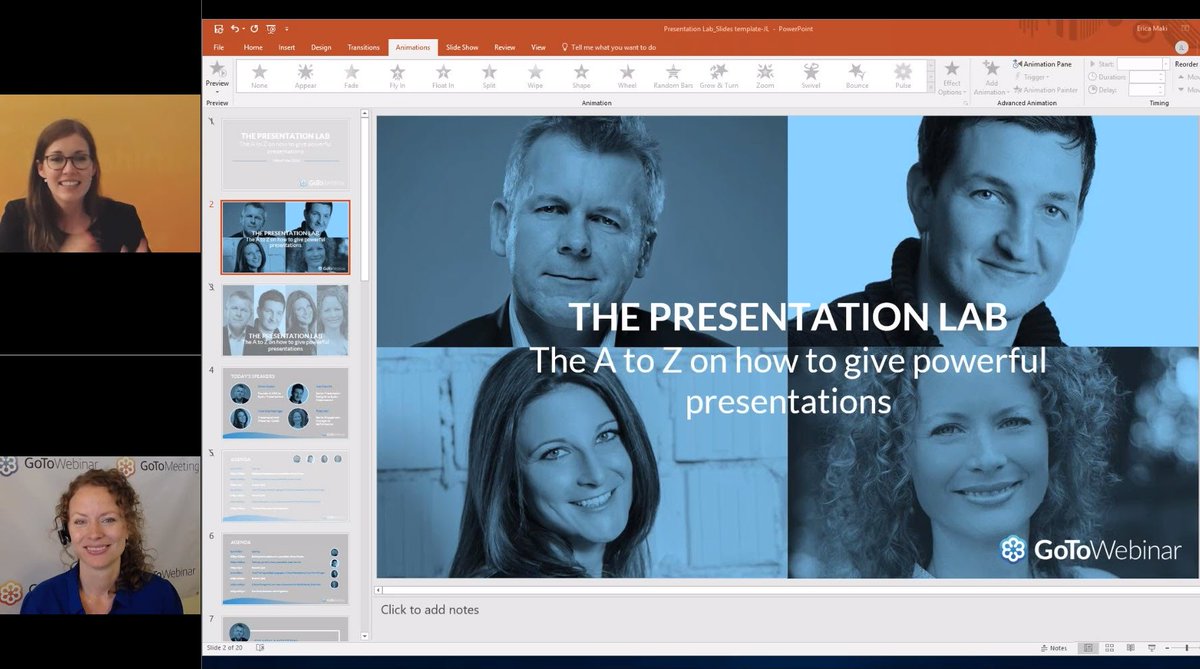Screen dimensions: 1200x669
Task: Click the slide thumbnail panel scrollbar
Action: click(365, 200)
